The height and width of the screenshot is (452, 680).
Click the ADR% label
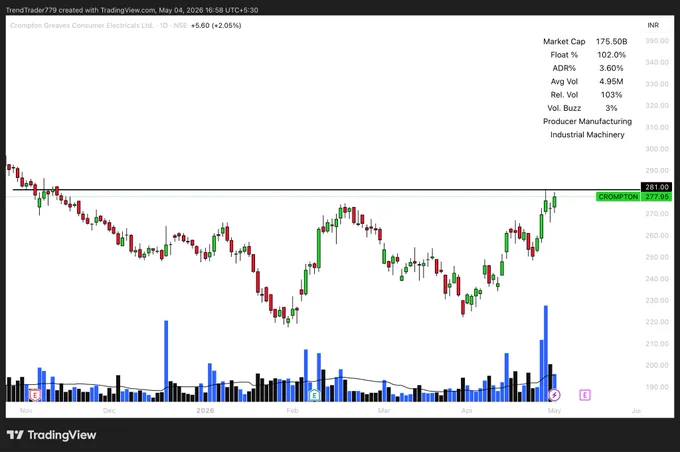564,68
